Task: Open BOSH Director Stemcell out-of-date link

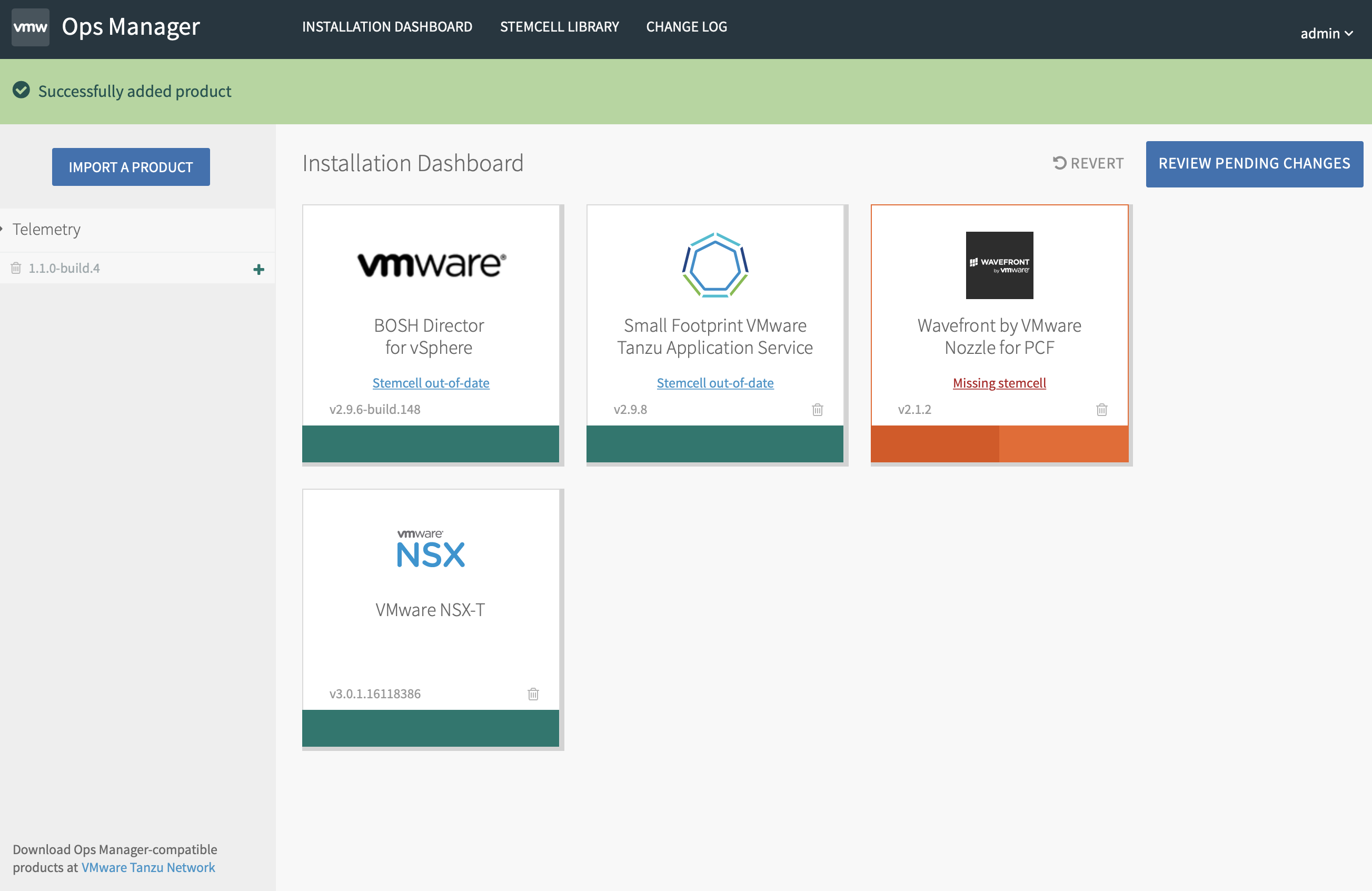Action: point(431,383)
